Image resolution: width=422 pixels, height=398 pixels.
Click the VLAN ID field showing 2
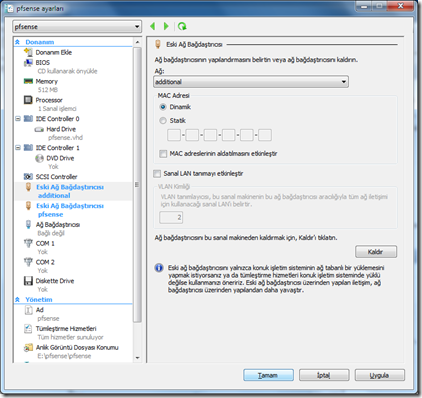[x=171, y=218]
